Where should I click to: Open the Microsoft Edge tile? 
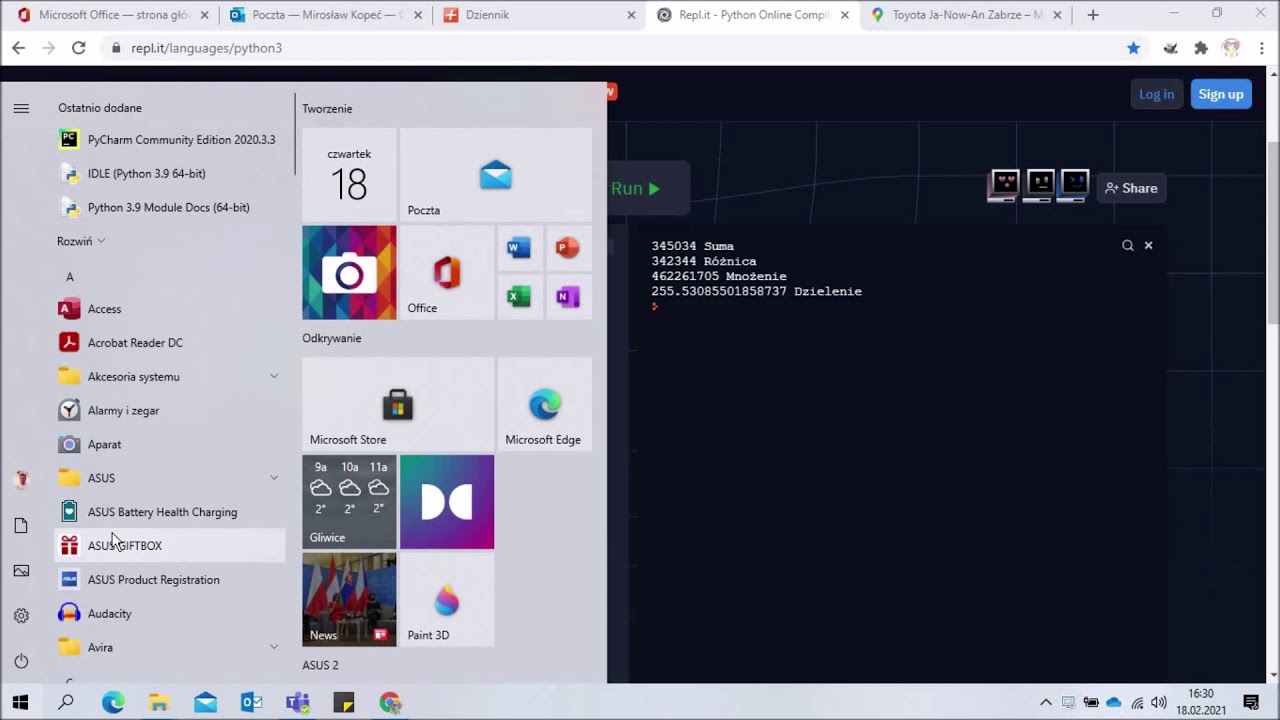pos(545,404)
